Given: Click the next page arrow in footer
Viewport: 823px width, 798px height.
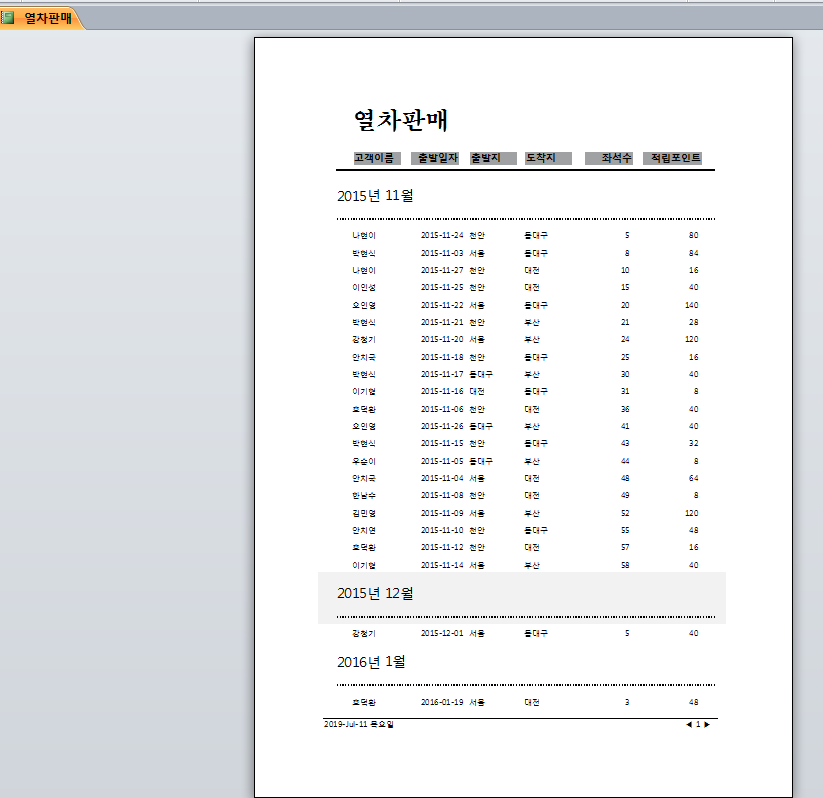Looking at the screenshot, I should 708,724.
